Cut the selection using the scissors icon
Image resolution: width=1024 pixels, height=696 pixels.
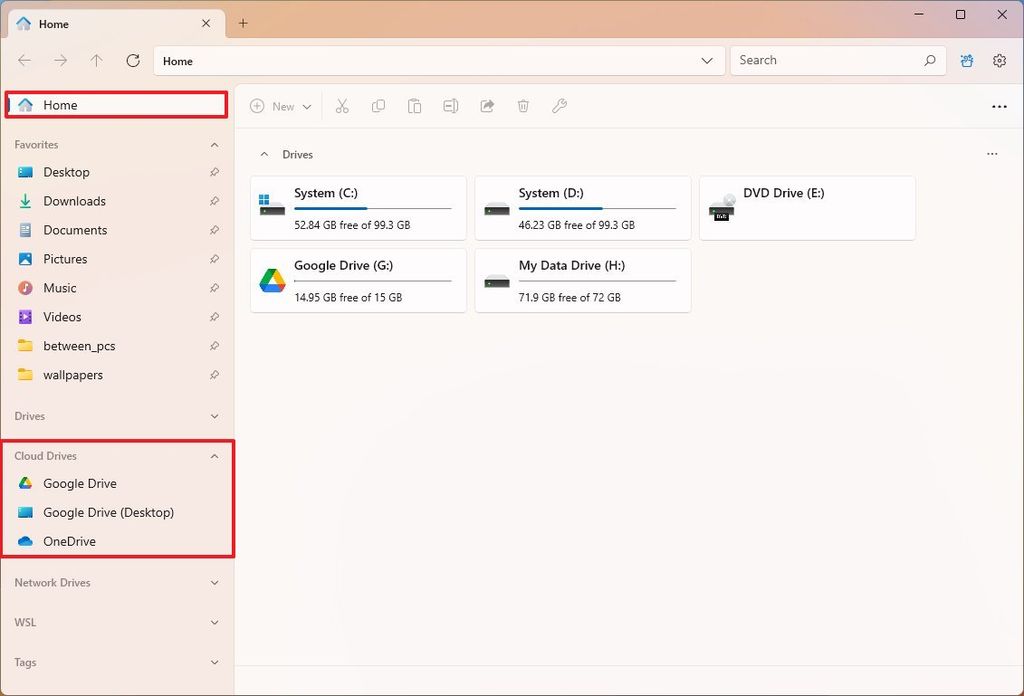pos(342,106)
